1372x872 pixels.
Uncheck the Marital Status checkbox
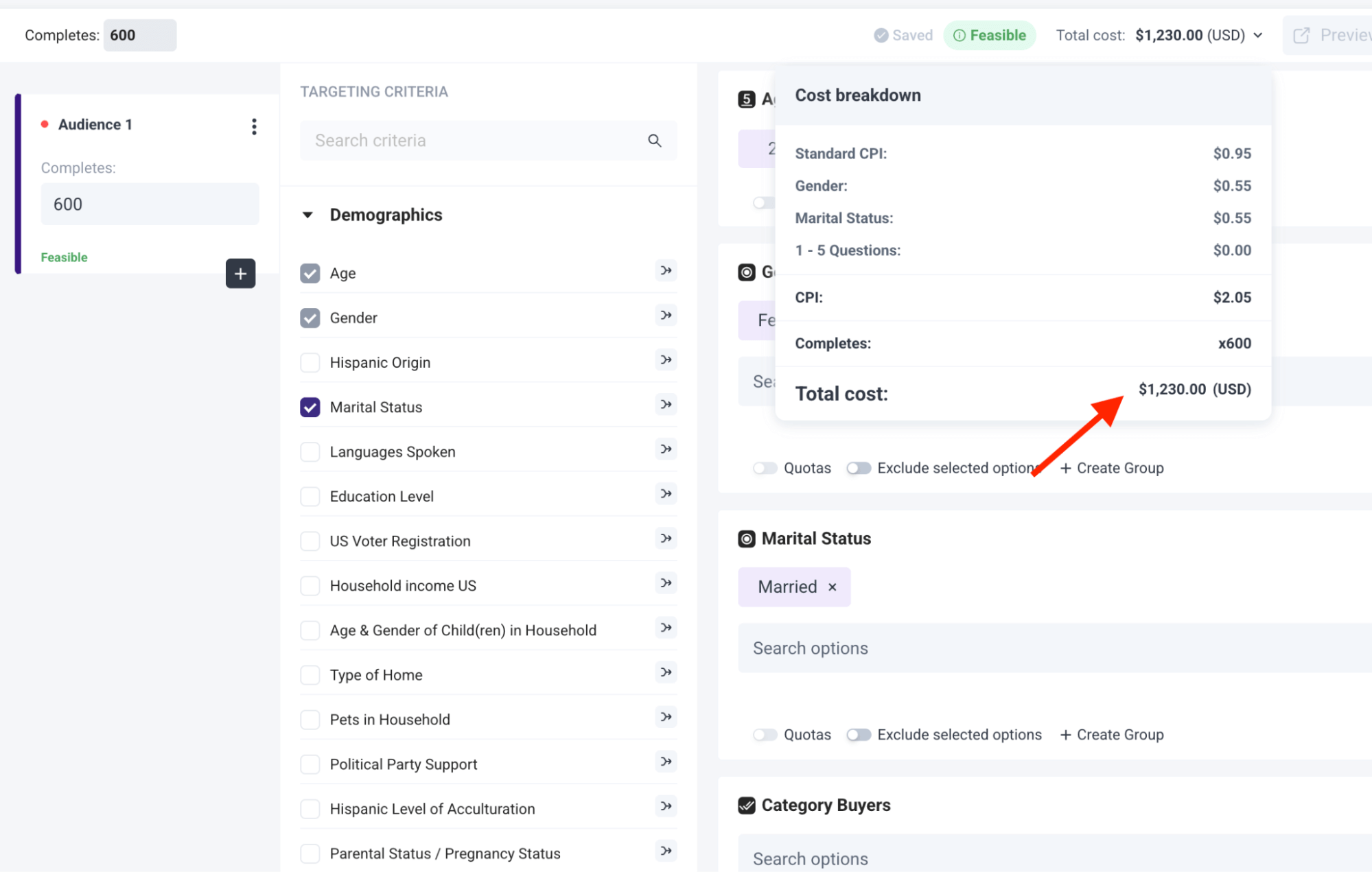click(310, 408)
